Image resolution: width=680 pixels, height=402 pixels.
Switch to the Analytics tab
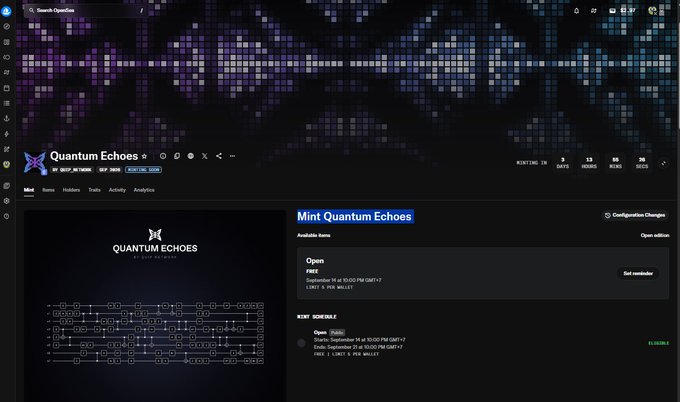coord(144,190)
